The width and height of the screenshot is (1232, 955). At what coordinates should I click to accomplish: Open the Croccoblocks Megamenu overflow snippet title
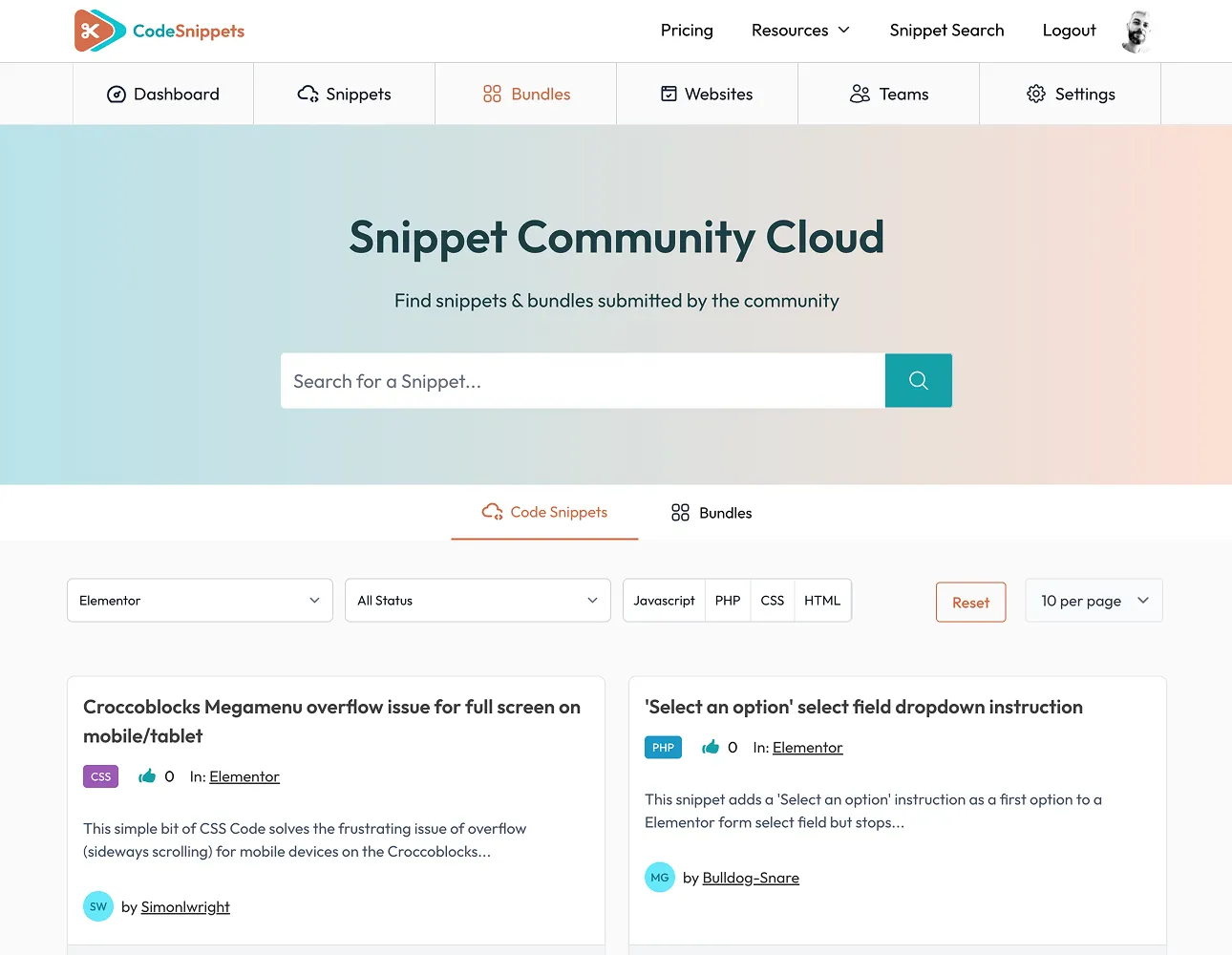(332, 721)
